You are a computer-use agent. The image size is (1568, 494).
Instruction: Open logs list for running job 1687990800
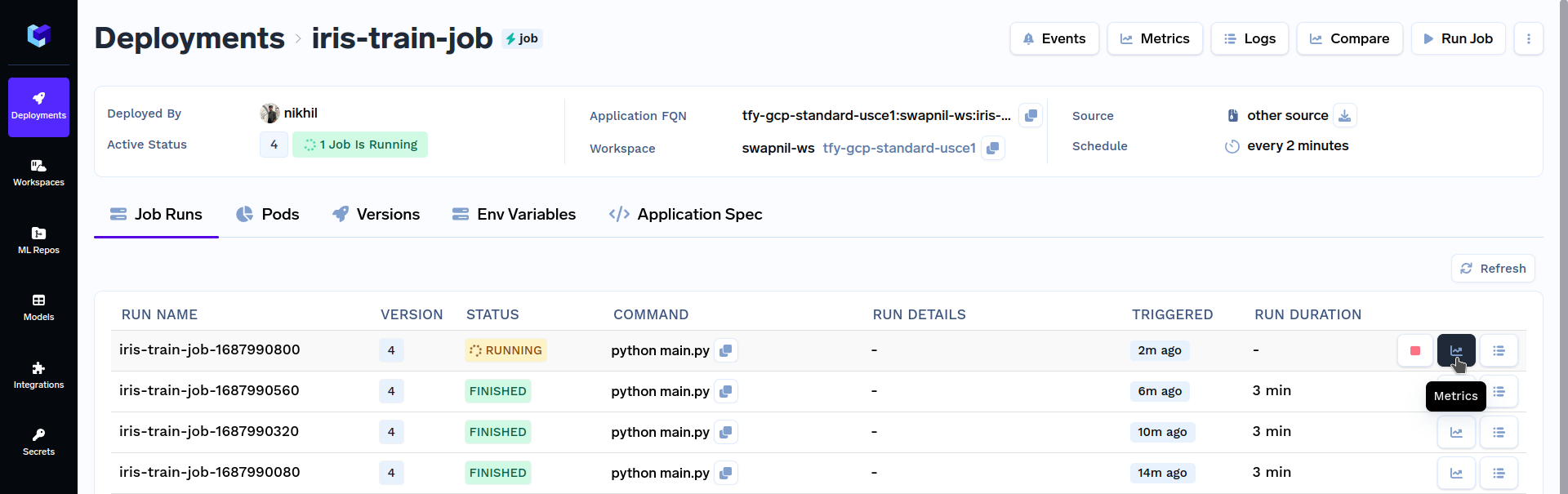pyautogui.click(x=1498, y=350)
